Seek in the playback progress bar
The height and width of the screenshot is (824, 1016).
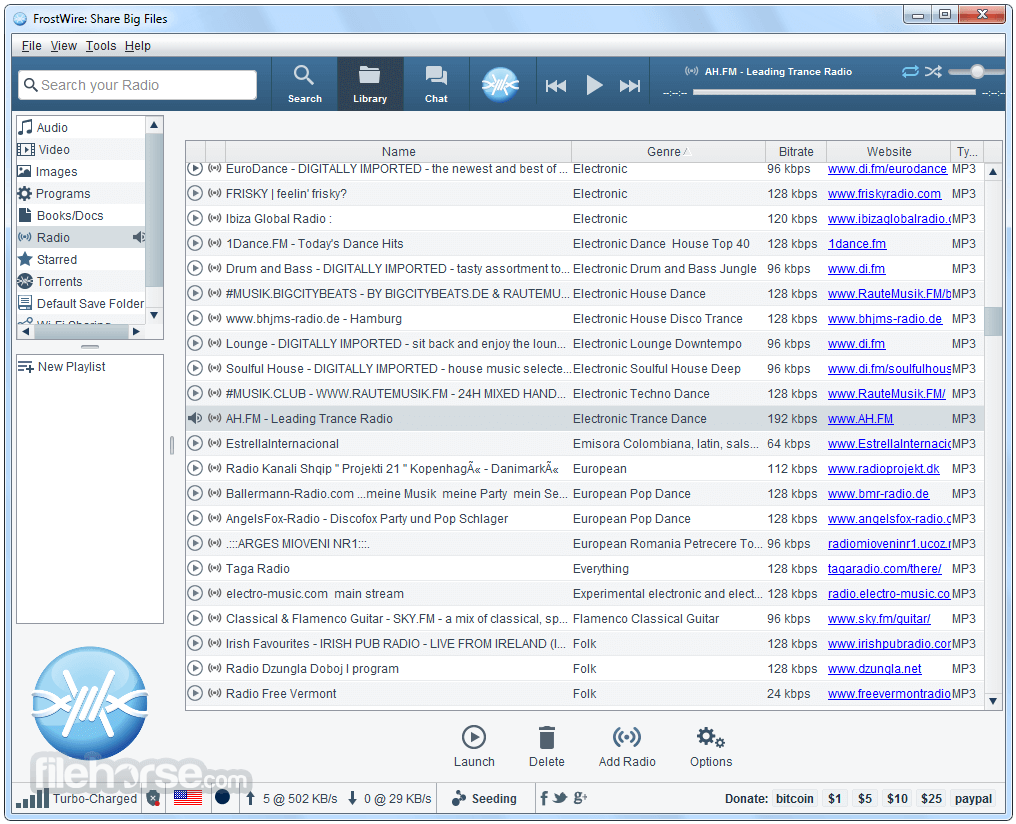pyautogui.click(x=833, y=93)
